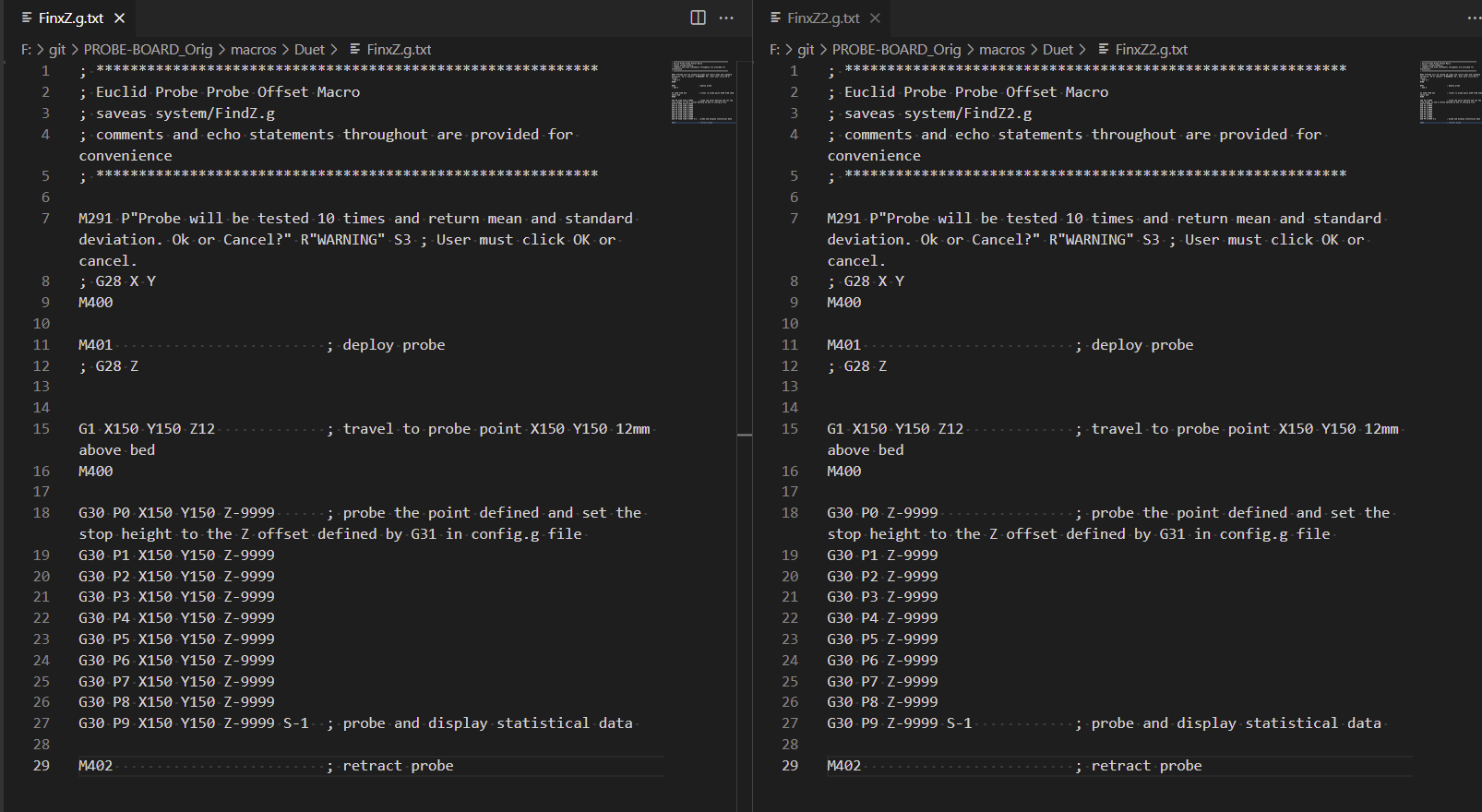
Task: Click '; G28 X Y' line in left editor
Action: pyautogui.click(x=117, y=281)
